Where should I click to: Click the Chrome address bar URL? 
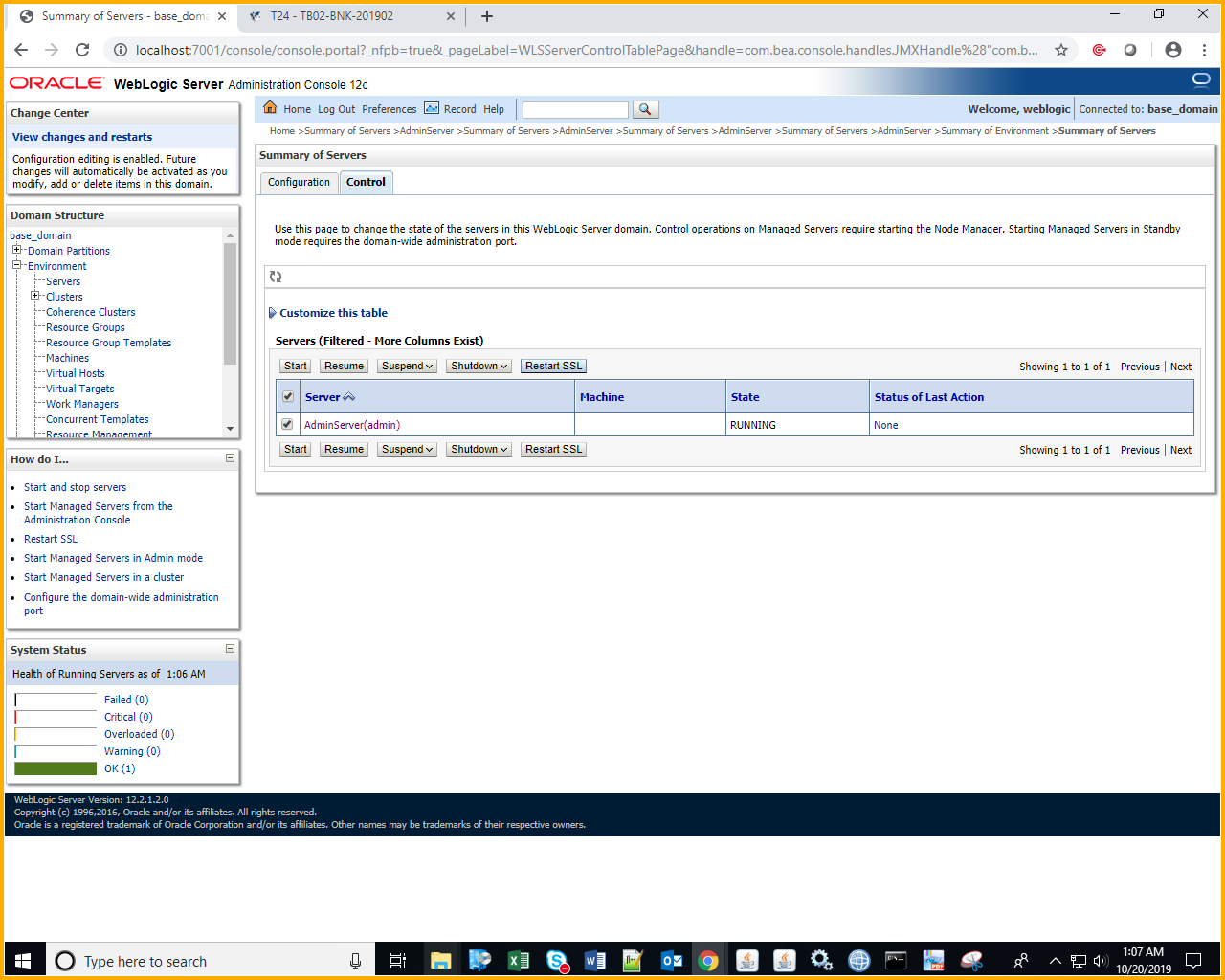pos(586,50)
